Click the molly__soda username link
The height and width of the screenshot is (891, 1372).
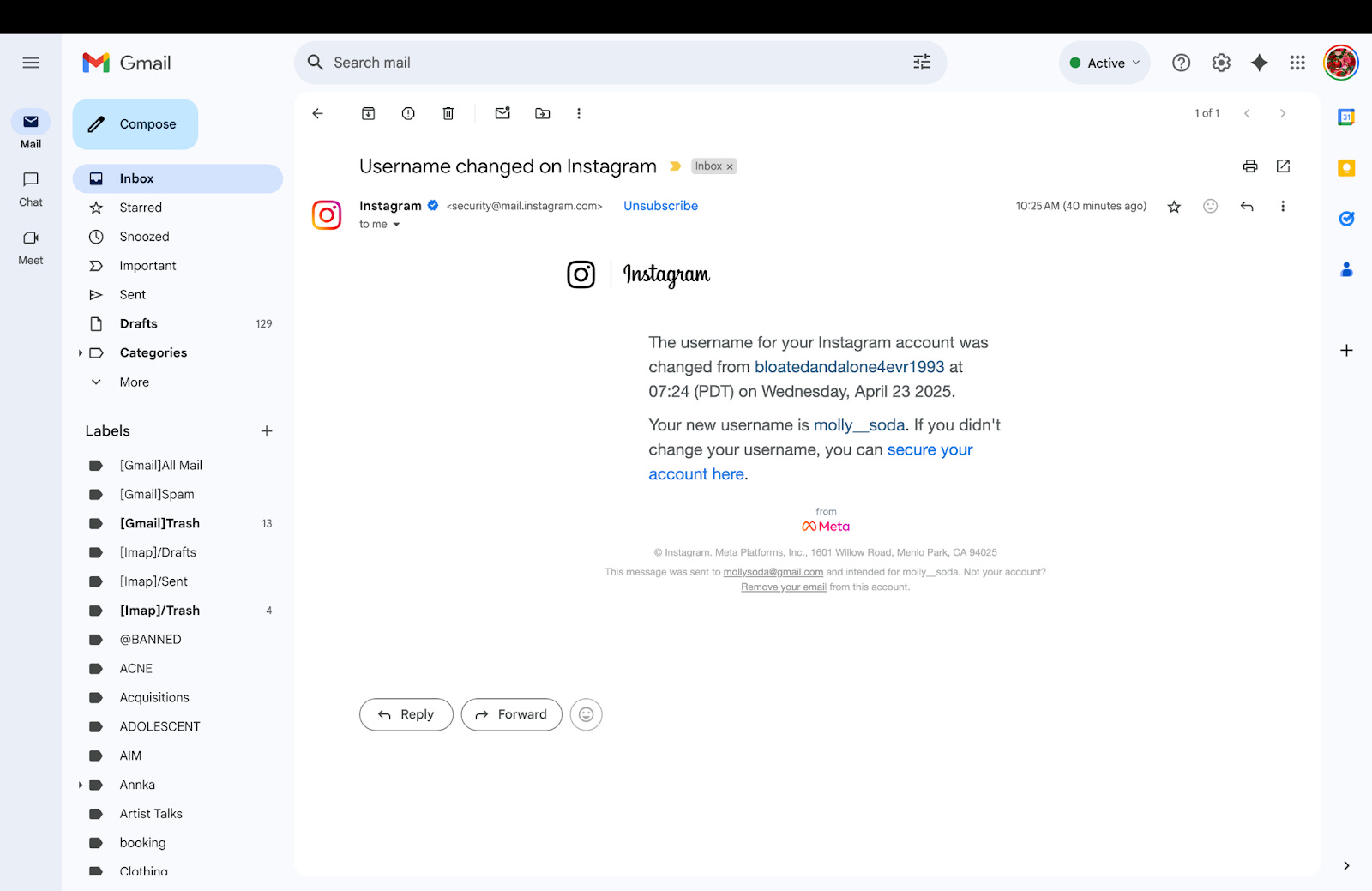click(x=859, y=425)
